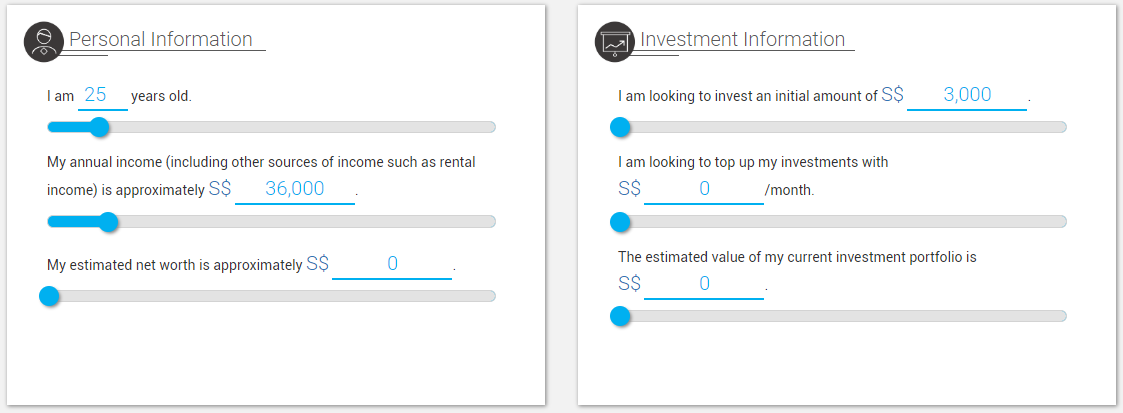Click the annual income field showing 36,000
The image size is (1123, 413).
click(x=294, y=189)
